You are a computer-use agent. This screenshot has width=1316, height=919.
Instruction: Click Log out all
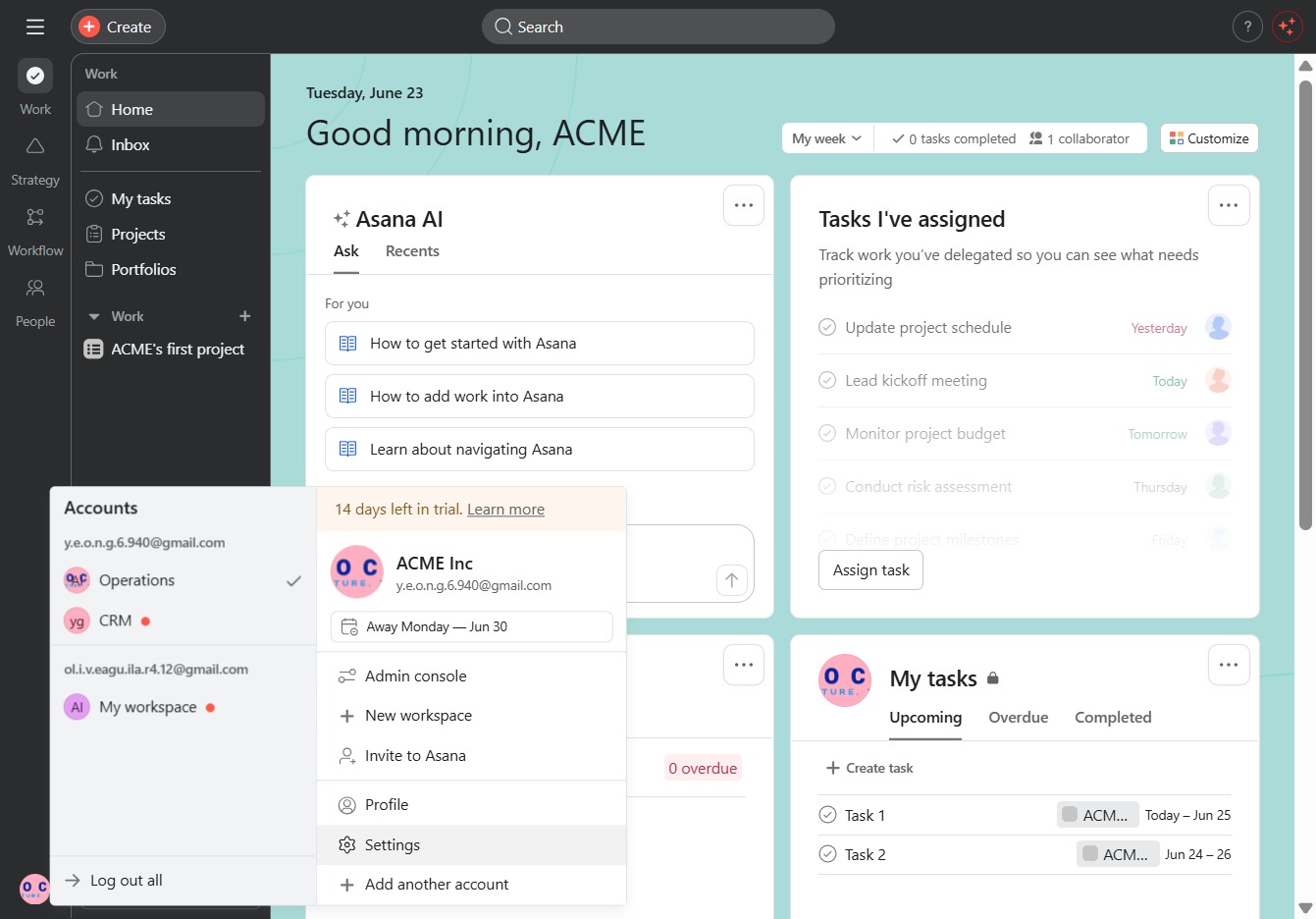(114, 880)
